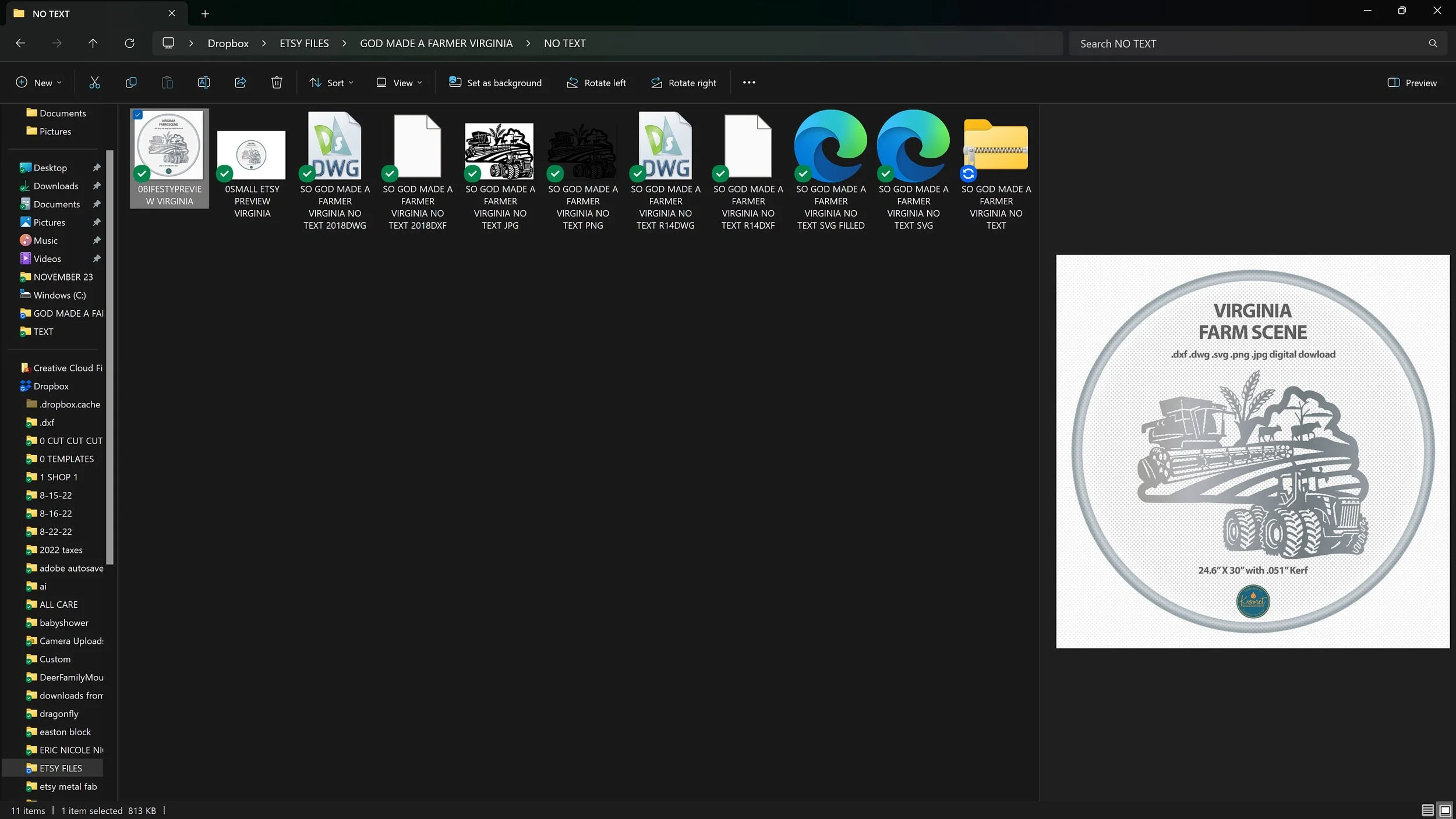Open the View dropdown menu
This screenshot has width=1456, height=819.
click(x=399, y=83)
